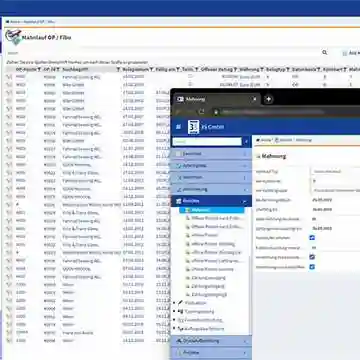Open the Suchbegriff column filter icon
The height and width of the screenshot is (360, 360).
click(119, 70)
